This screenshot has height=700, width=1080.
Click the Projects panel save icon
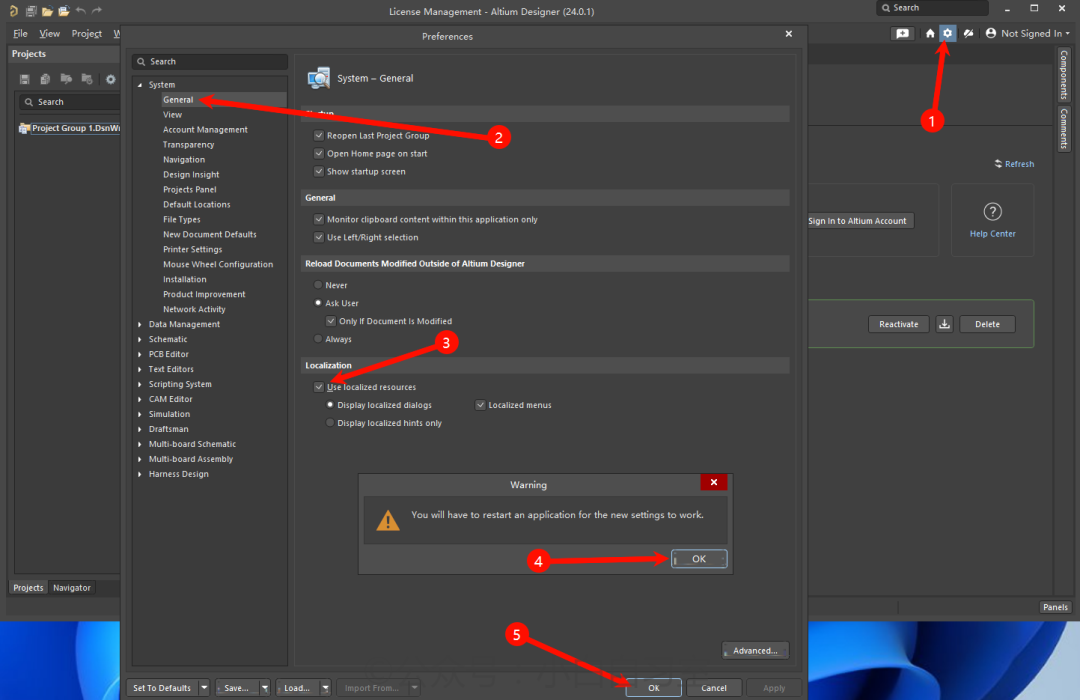[x=25, y=79]
